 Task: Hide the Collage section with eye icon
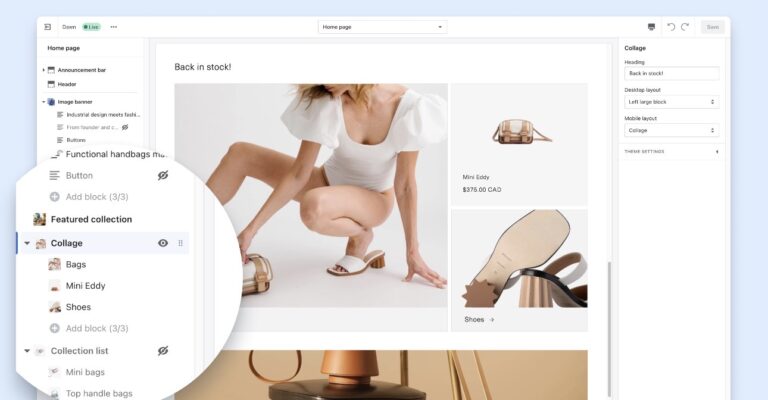[163, 243]
